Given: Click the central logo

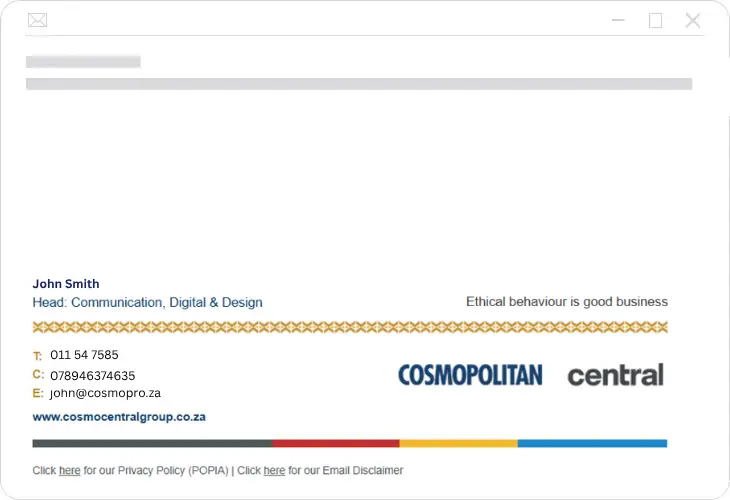Looking at the screenshot, I should [615, 376].
